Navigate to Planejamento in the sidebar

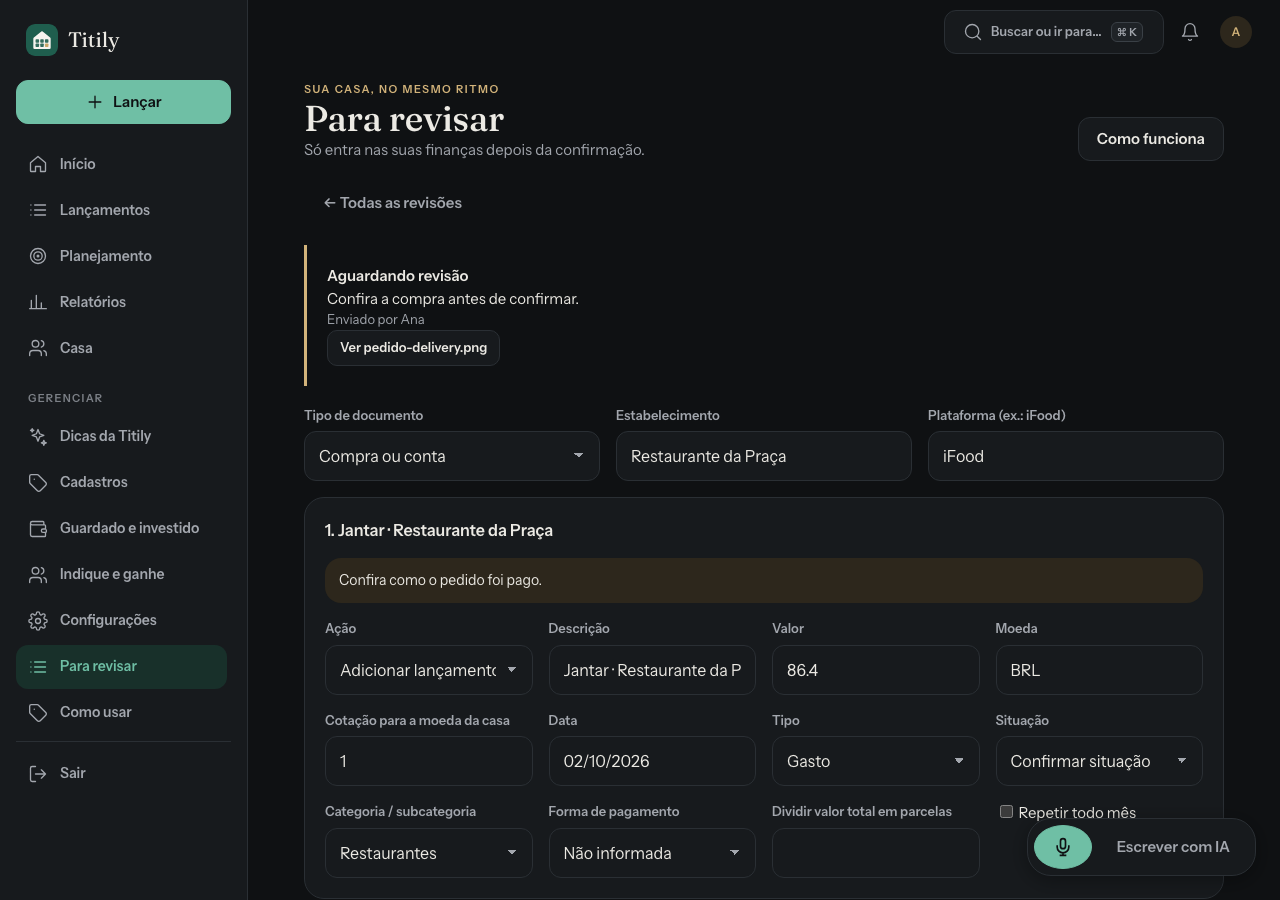tap(121, 256)
